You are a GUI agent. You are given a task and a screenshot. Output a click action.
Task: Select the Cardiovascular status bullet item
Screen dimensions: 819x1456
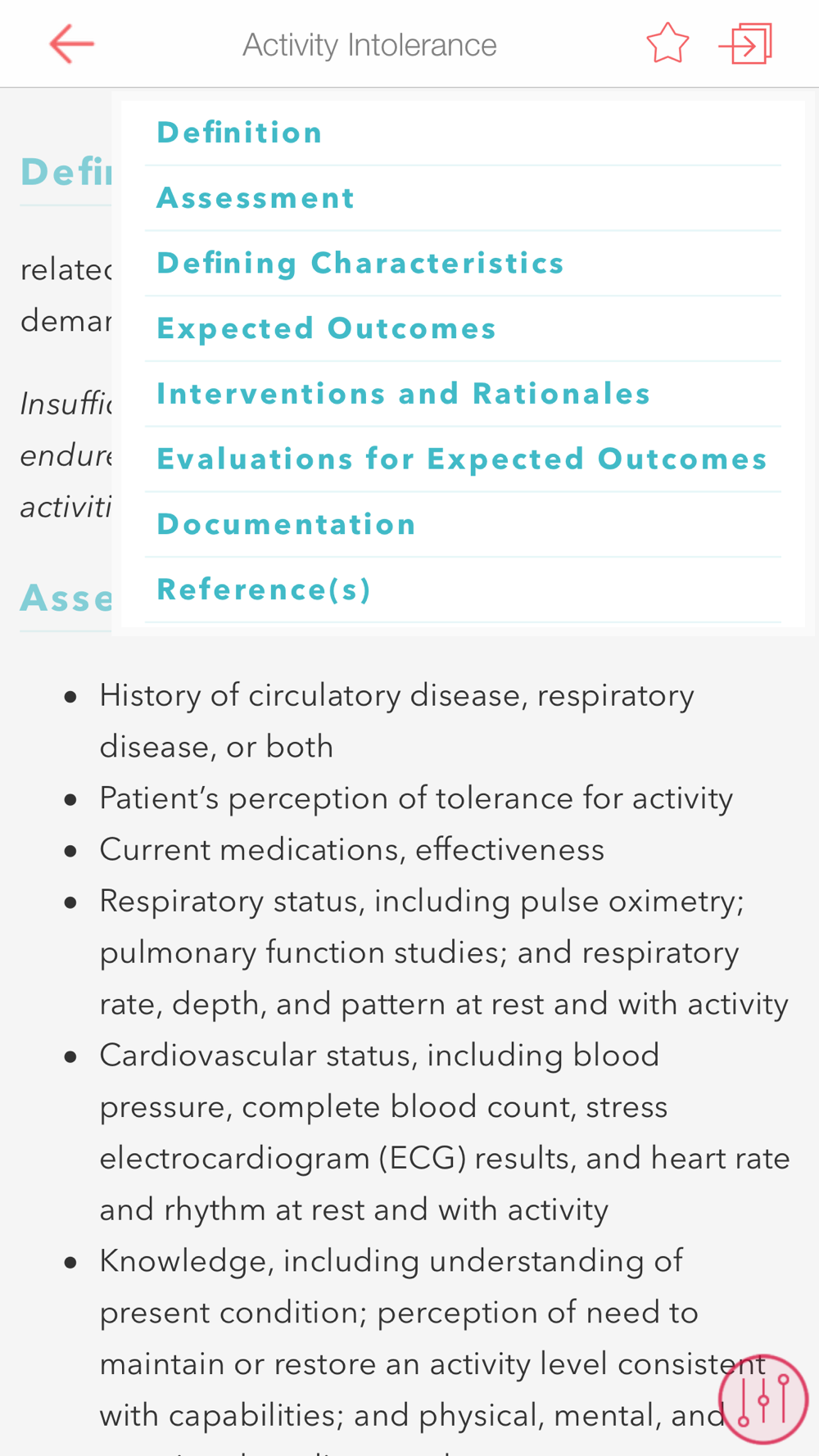click(445, 1133)
